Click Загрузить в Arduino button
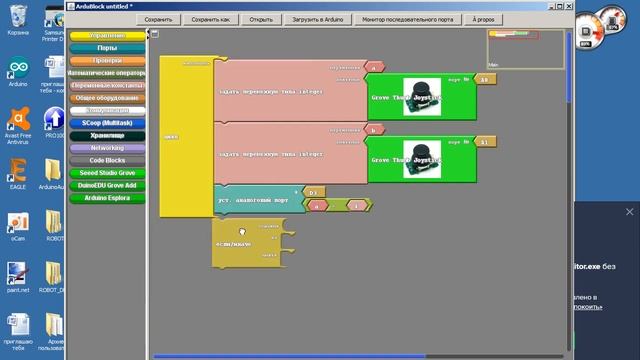Viewport: 640px width, 360px height. (318, 19)
